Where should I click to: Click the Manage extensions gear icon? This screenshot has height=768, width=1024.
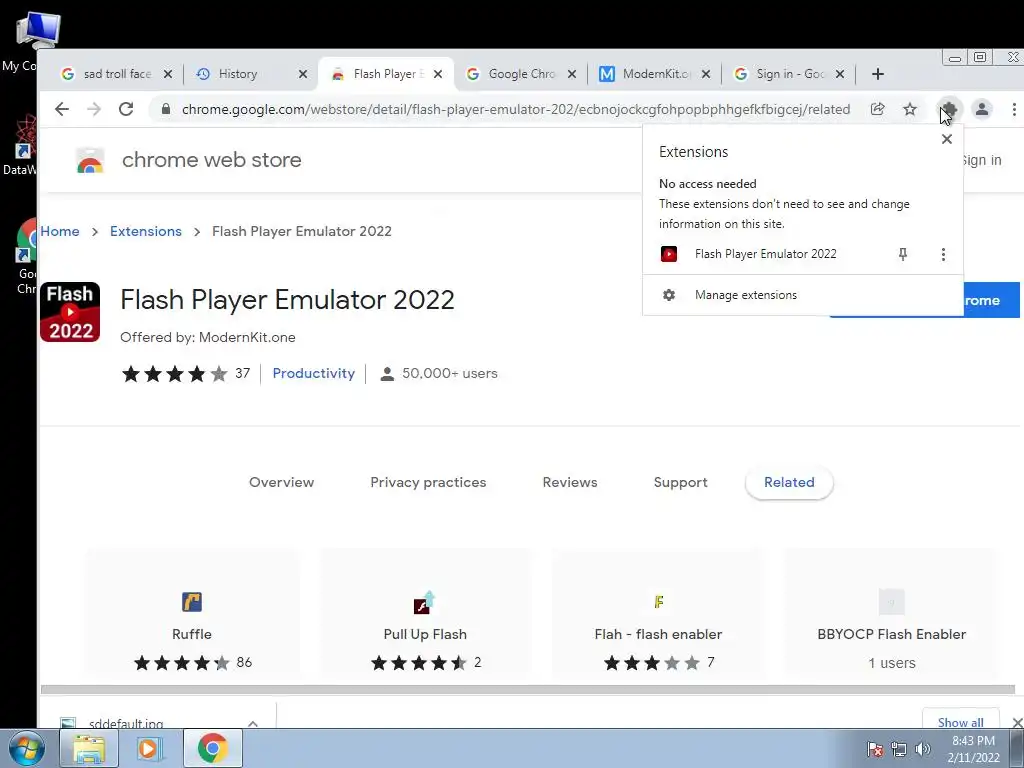coord(669,295)
